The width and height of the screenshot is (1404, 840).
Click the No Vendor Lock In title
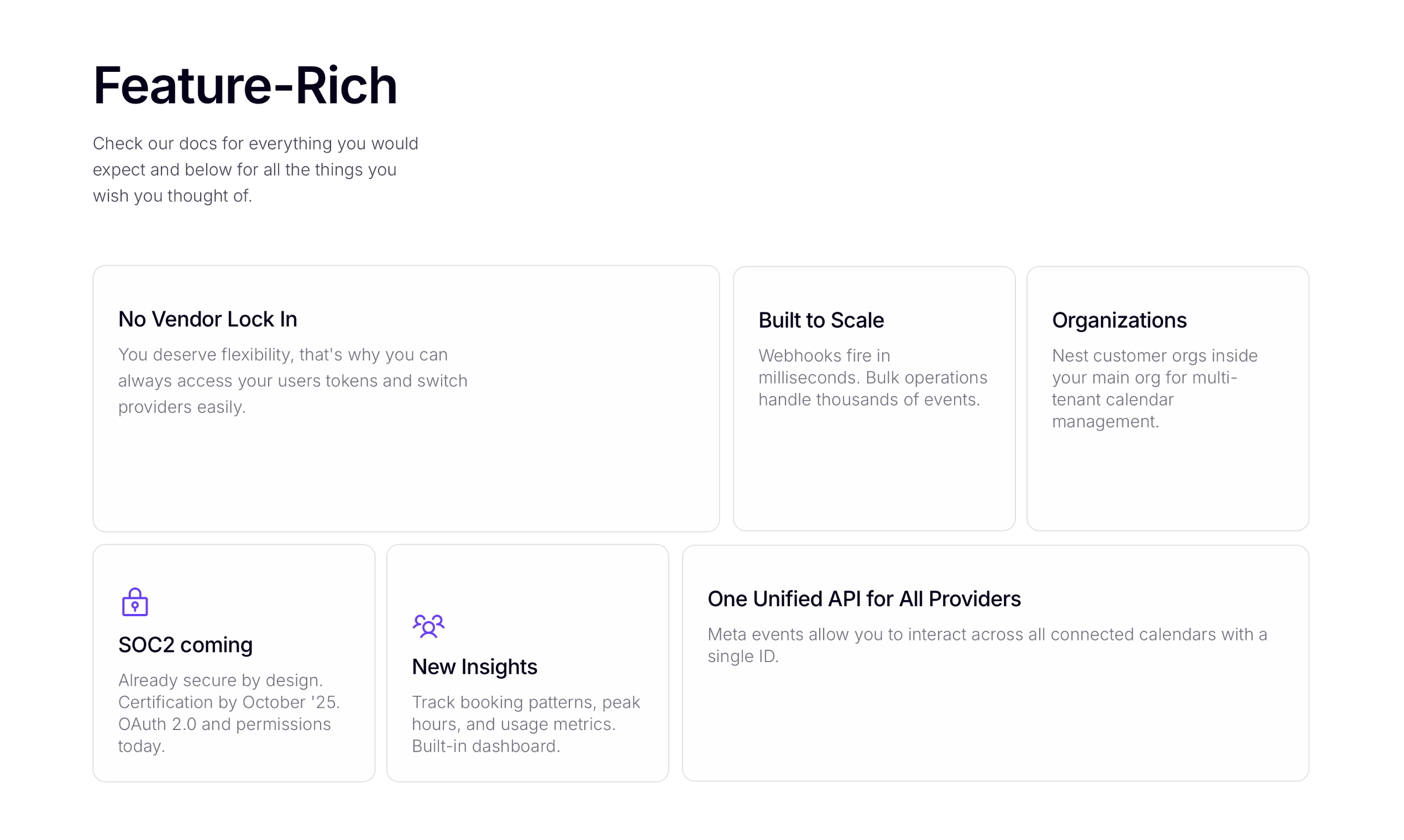(208, 319)
